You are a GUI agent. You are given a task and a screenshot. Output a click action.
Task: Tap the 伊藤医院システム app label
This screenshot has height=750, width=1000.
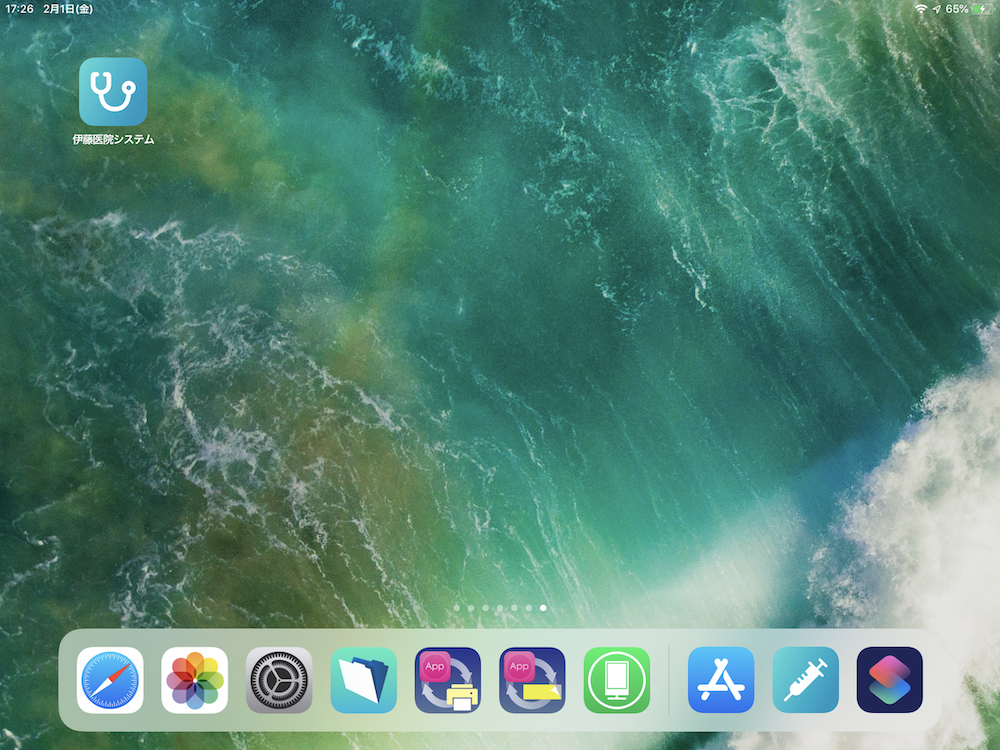114,139
